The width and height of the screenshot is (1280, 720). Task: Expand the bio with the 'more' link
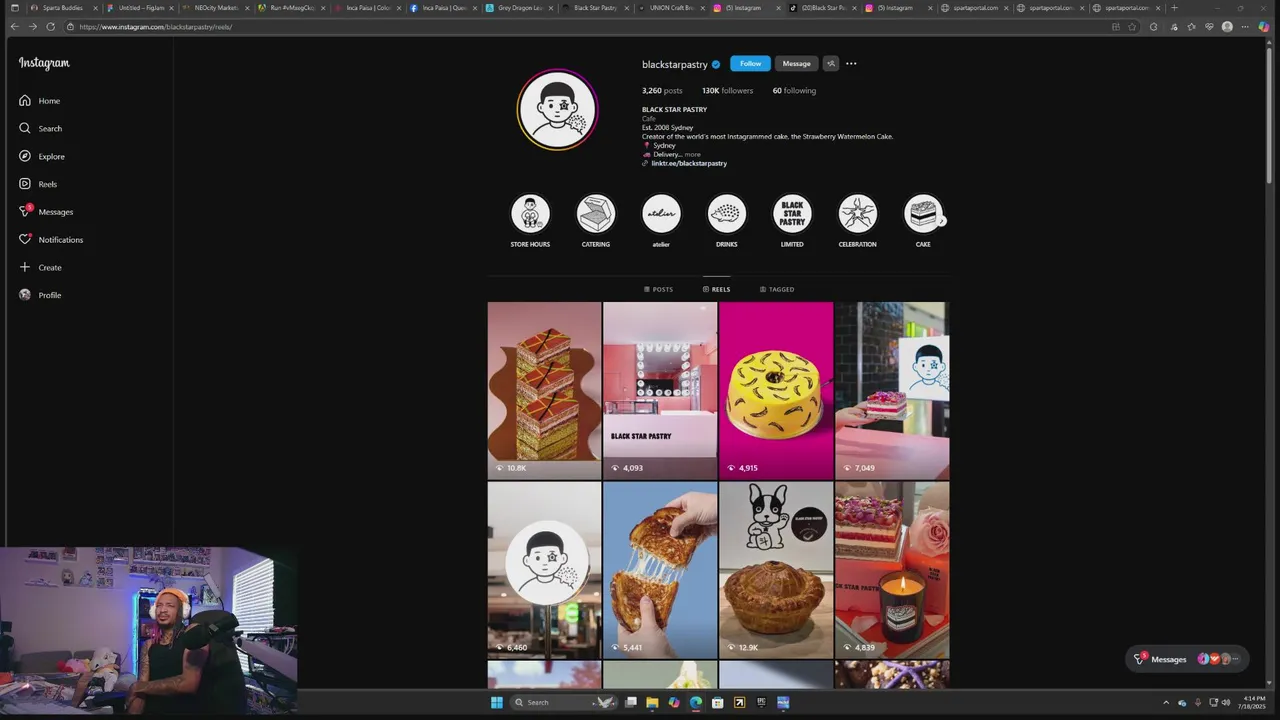pos(692,154)
